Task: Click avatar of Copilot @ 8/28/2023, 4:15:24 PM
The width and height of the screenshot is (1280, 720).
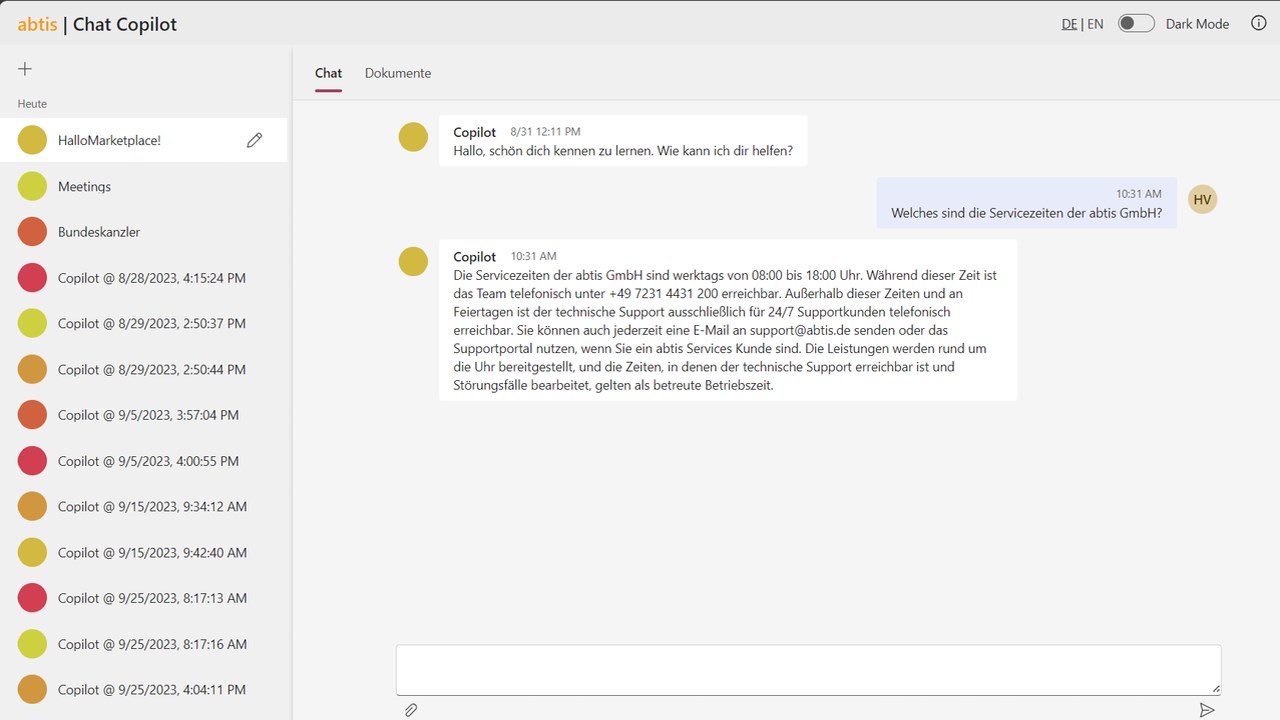Action: point(33,278)
